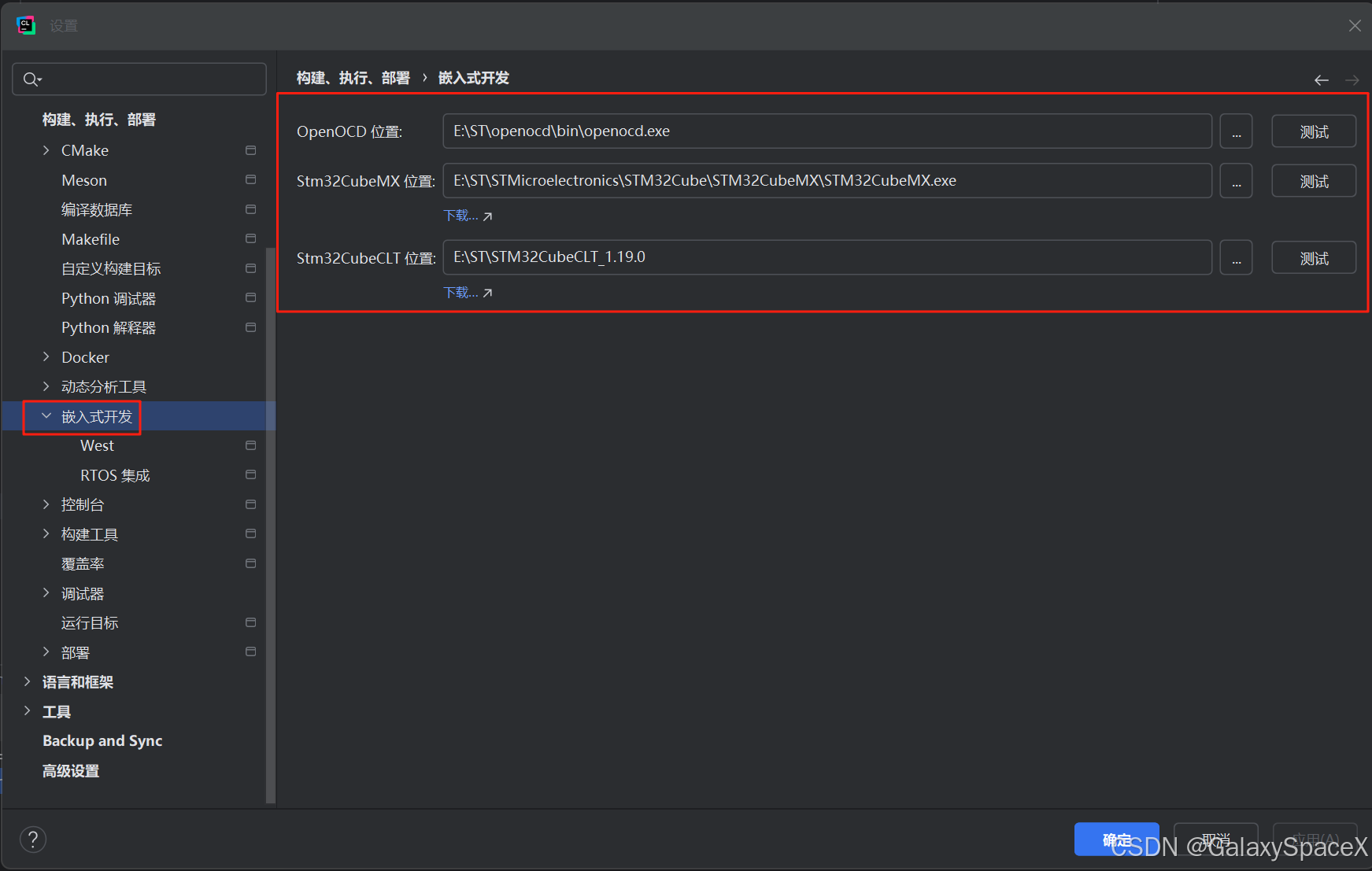Test the Stm32CubeCLT location with 测试

click(x=1314, y=258)
